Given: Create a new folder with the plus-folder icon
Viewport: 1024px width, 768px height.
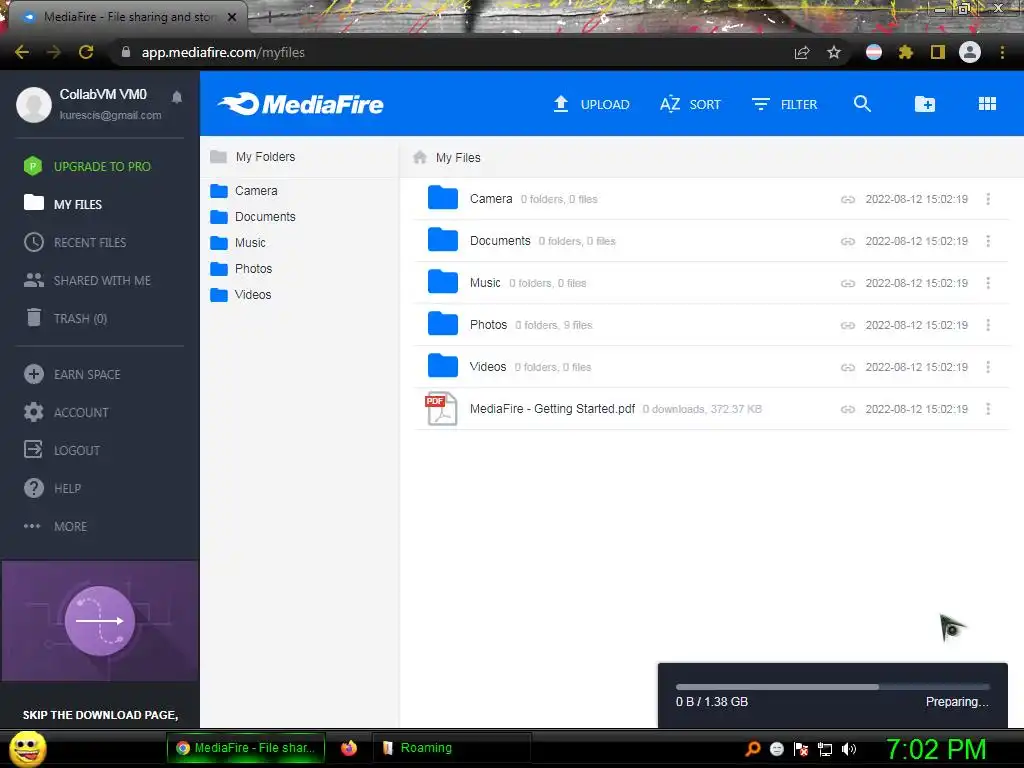Looking at the screenshot, I should click(x=924, y=104).
